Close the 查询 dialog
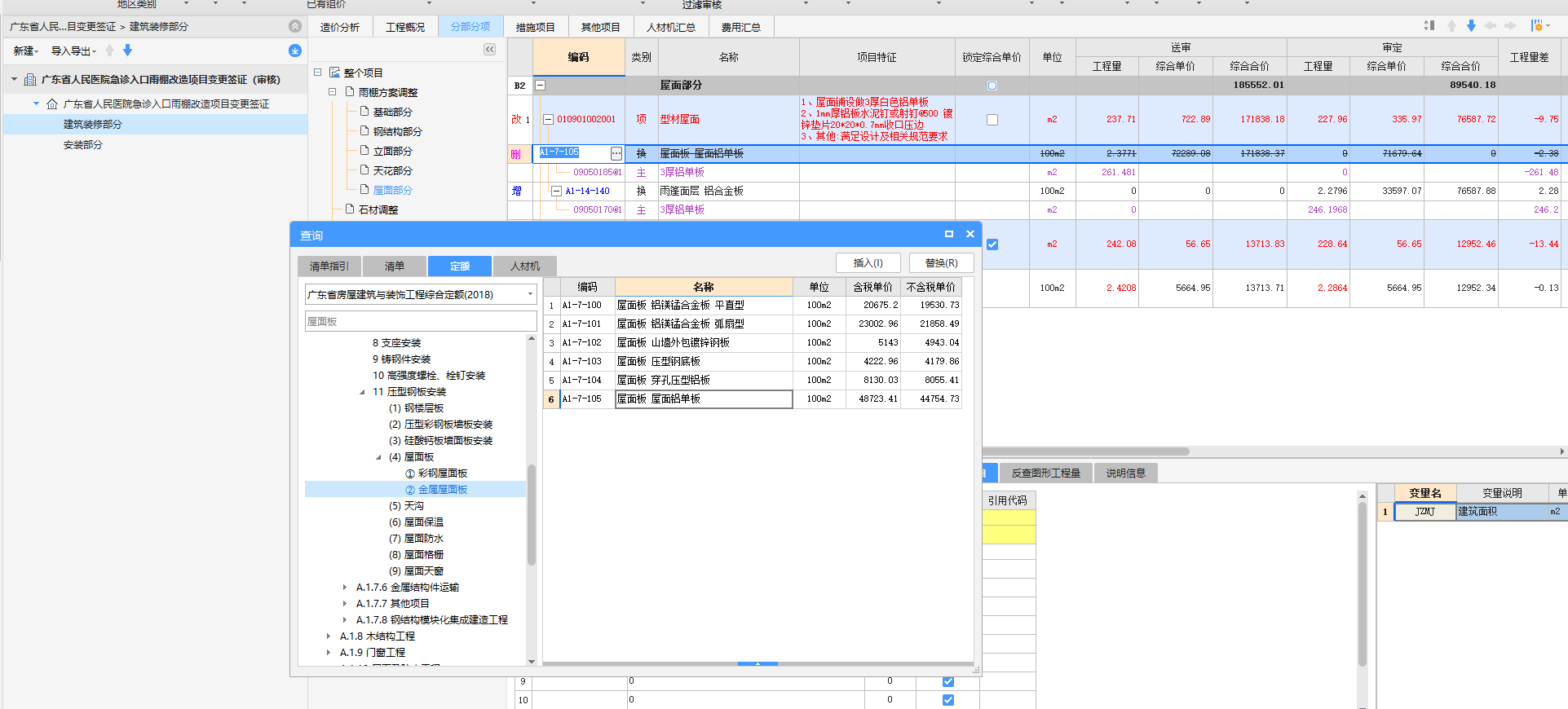This screenshot has width=1568, height=709. [970, 234]
